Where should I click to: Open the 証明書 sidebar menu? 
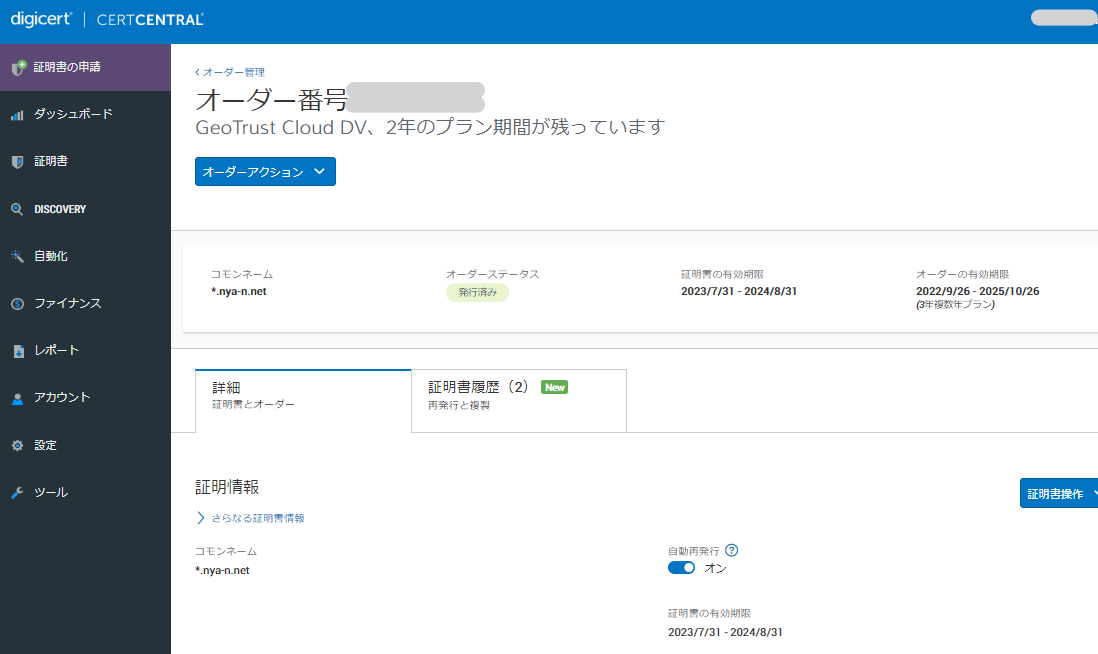coord(85,162)
